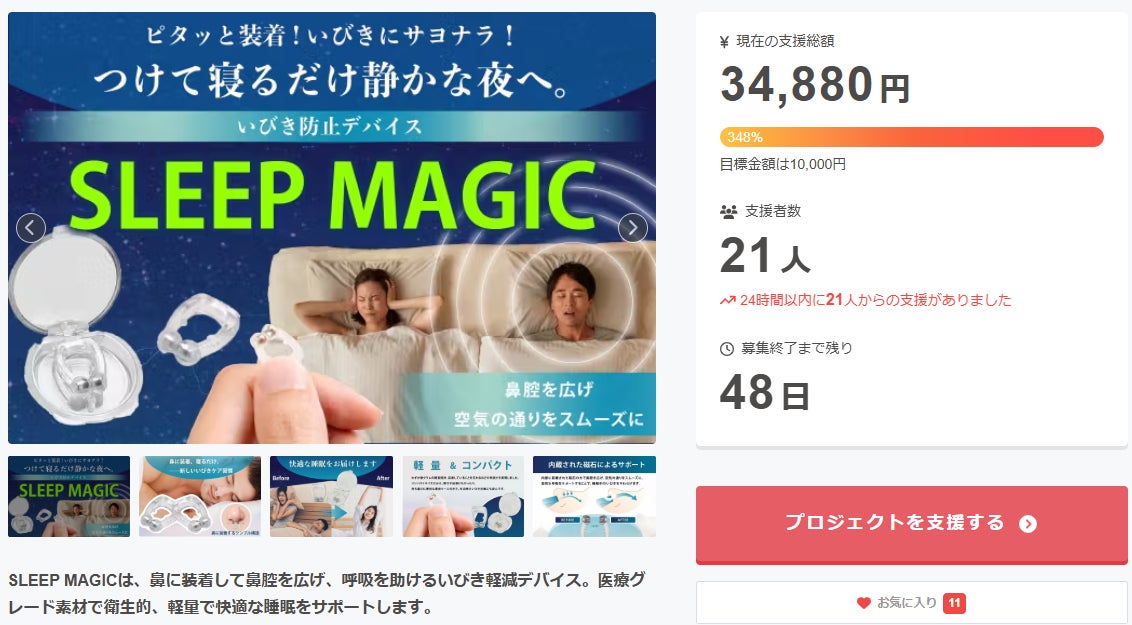The image size is (1132, 625).
Task: Show the previous carousel image
Action: click(30, 228)
